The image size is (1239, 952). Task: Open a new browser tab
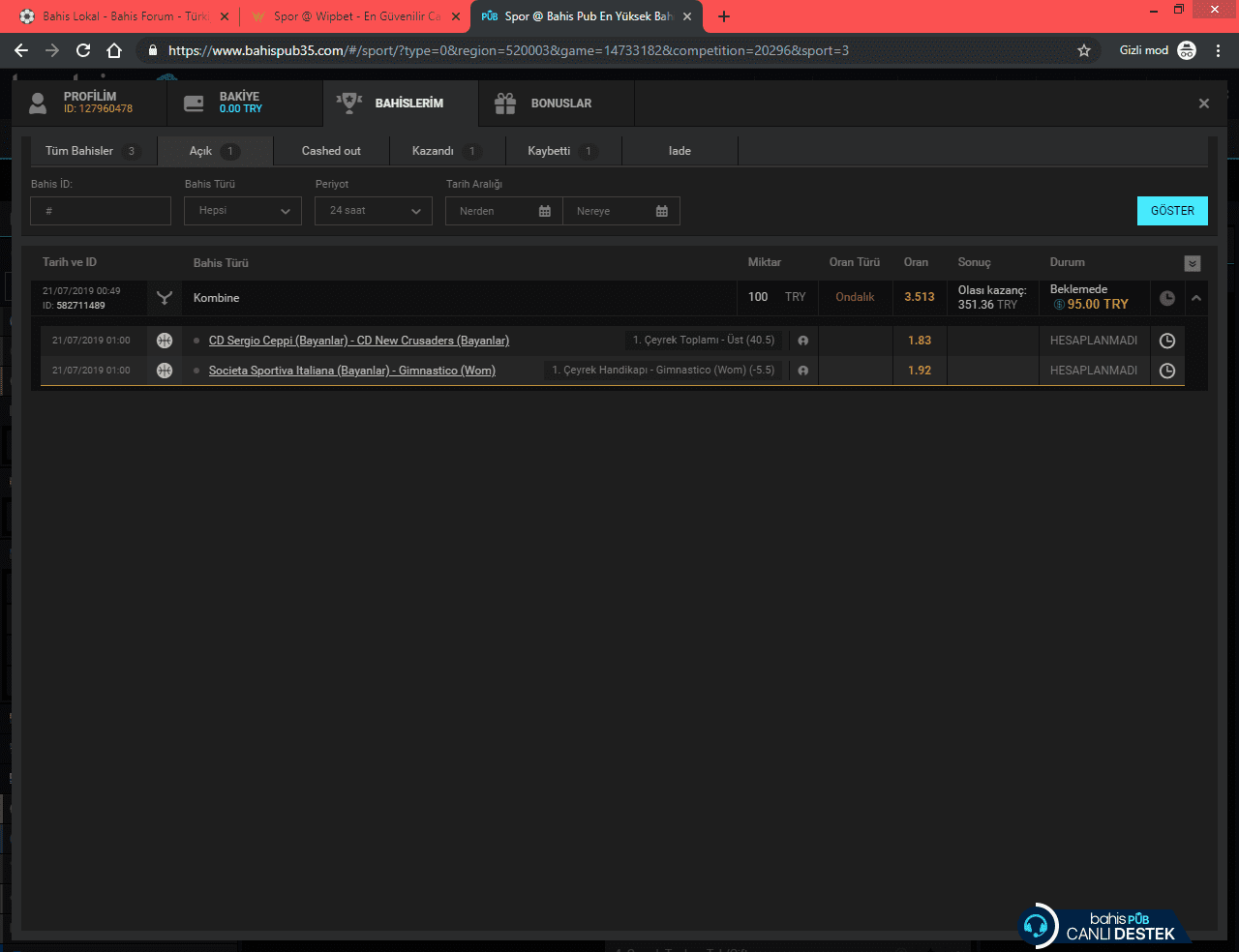pos(723,16)
